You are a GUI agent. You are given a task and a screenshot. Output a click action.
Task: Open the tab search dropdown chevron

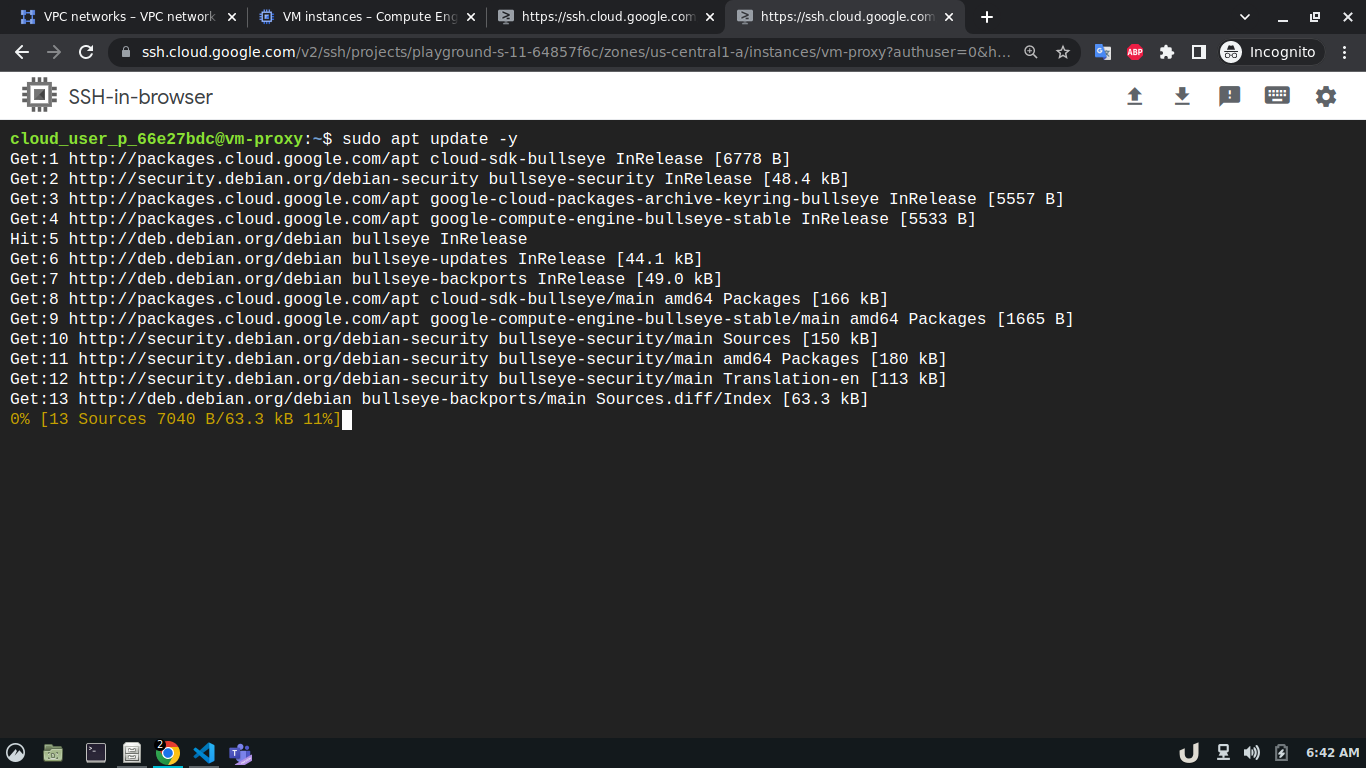click(1245, 17)
